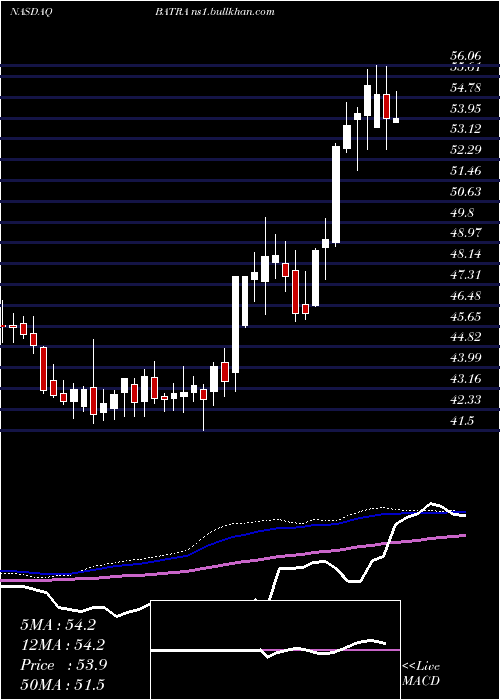Click the NASDAQ exchange label
500x700 pixels.
point(31,12)
